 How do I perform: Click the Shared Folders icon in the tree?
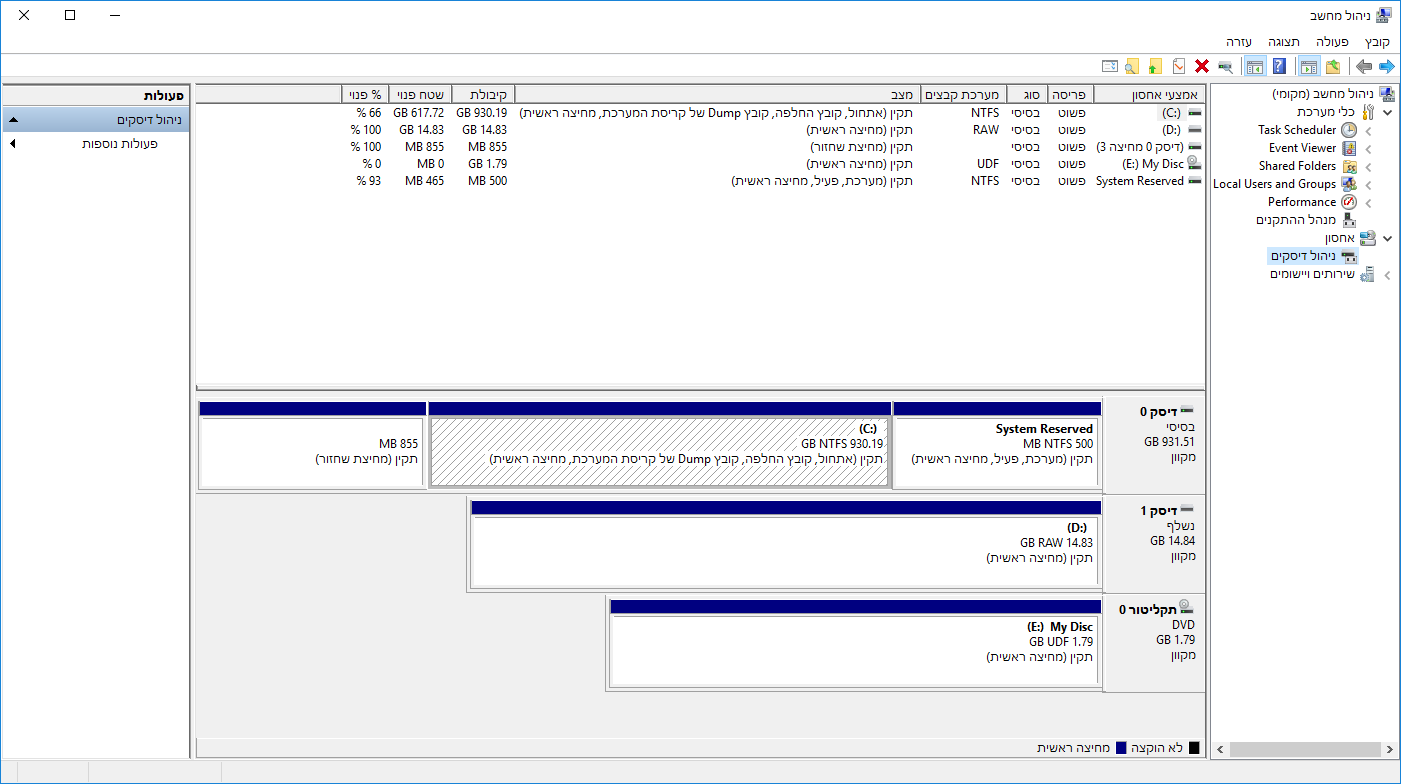[x=1349, y=166]
